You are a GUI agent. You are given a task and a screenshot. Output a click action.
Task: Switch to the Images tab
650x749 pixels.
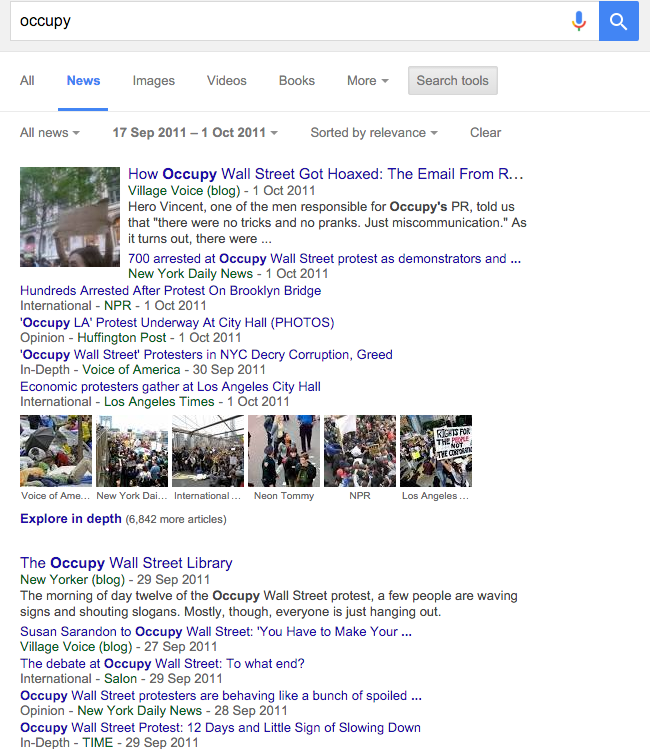point(154,81)
